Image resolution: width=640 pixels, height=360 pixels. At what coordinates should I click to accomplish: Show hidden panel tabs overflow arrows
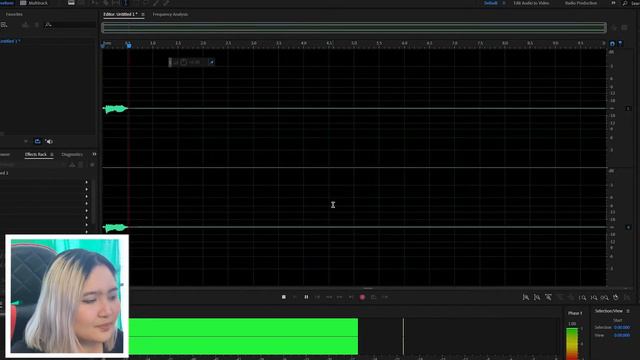[94, 154]
